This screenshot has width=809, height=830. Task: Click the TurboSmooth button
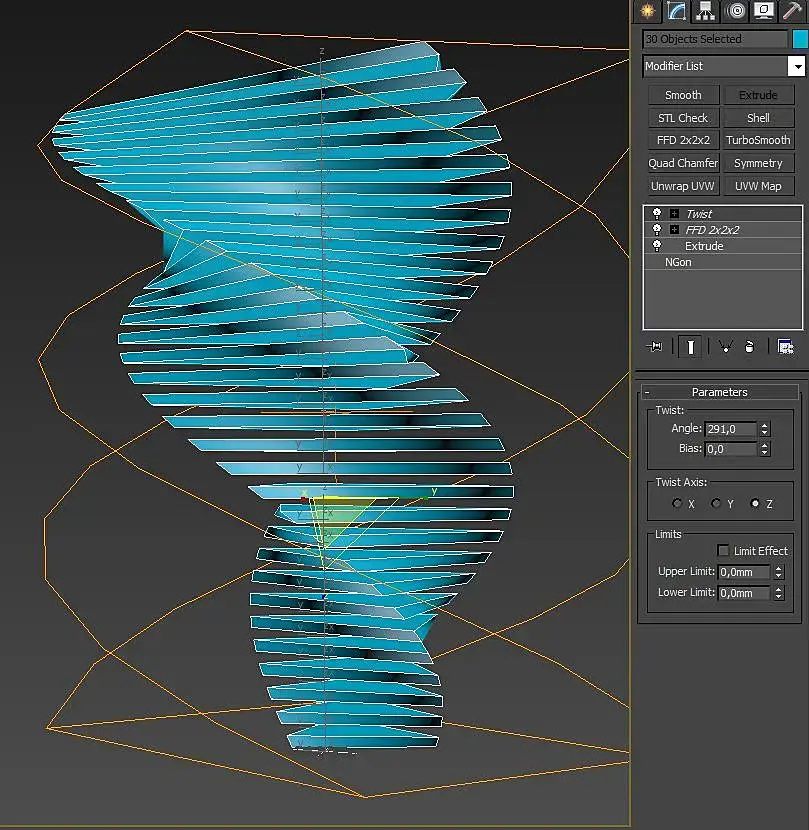(758, 140)
